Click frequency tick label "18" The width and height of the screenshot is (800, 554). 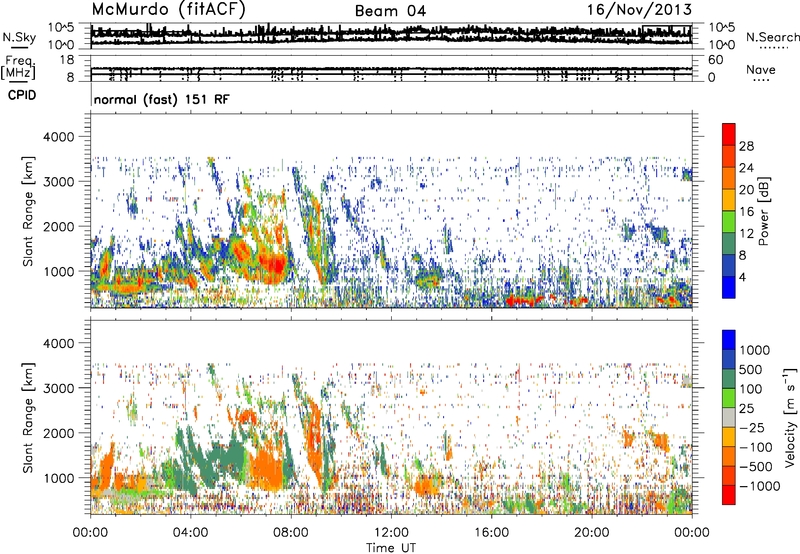coord(67,59)
